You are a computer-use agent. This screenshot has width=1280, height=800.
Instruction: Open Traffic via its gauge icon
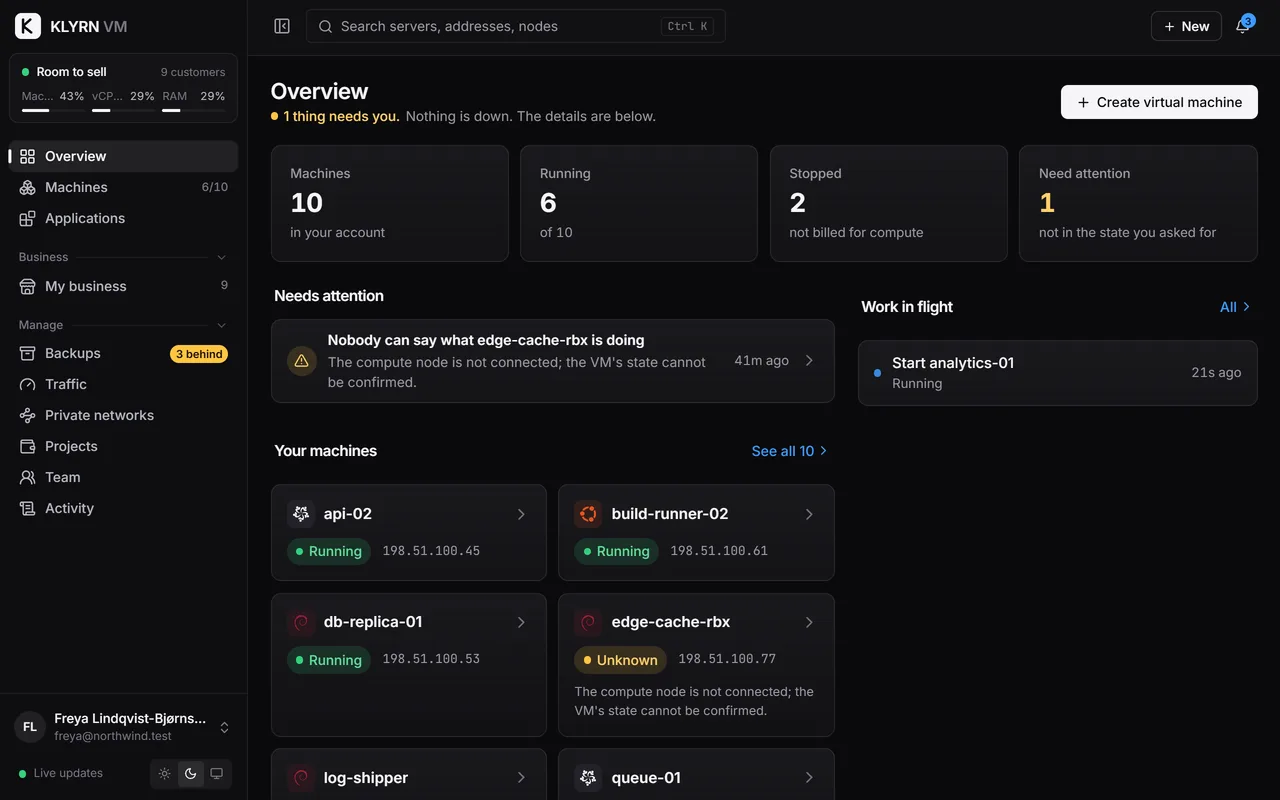tap(27, 384)
